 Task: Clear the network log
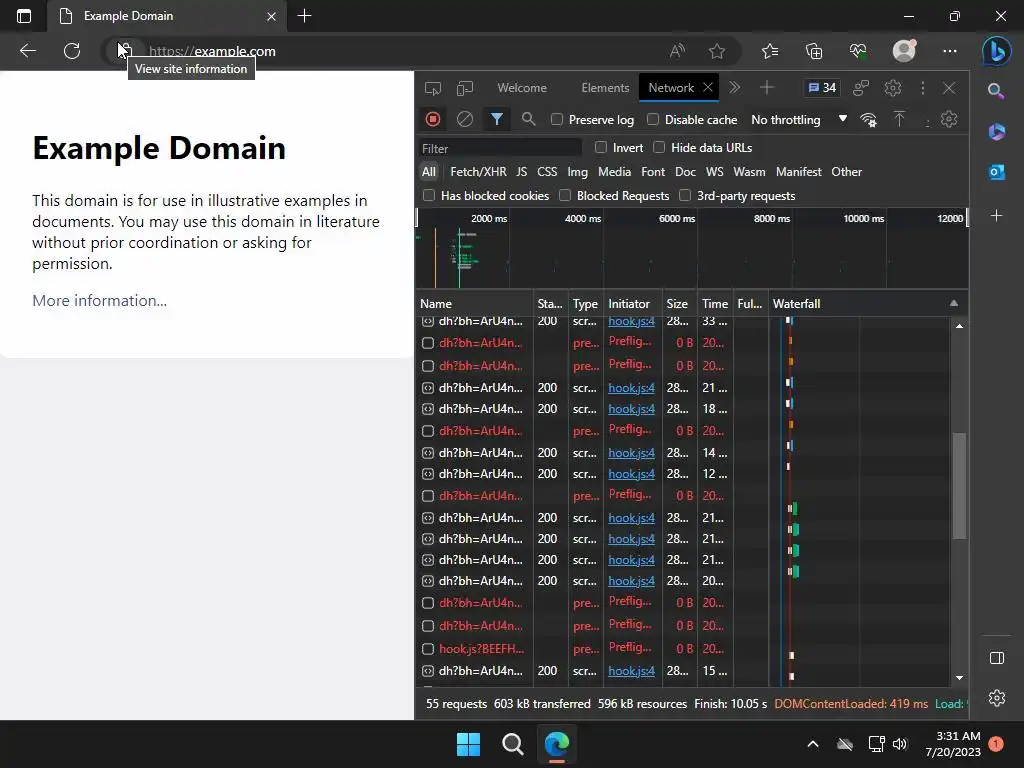tap(464, 120)
